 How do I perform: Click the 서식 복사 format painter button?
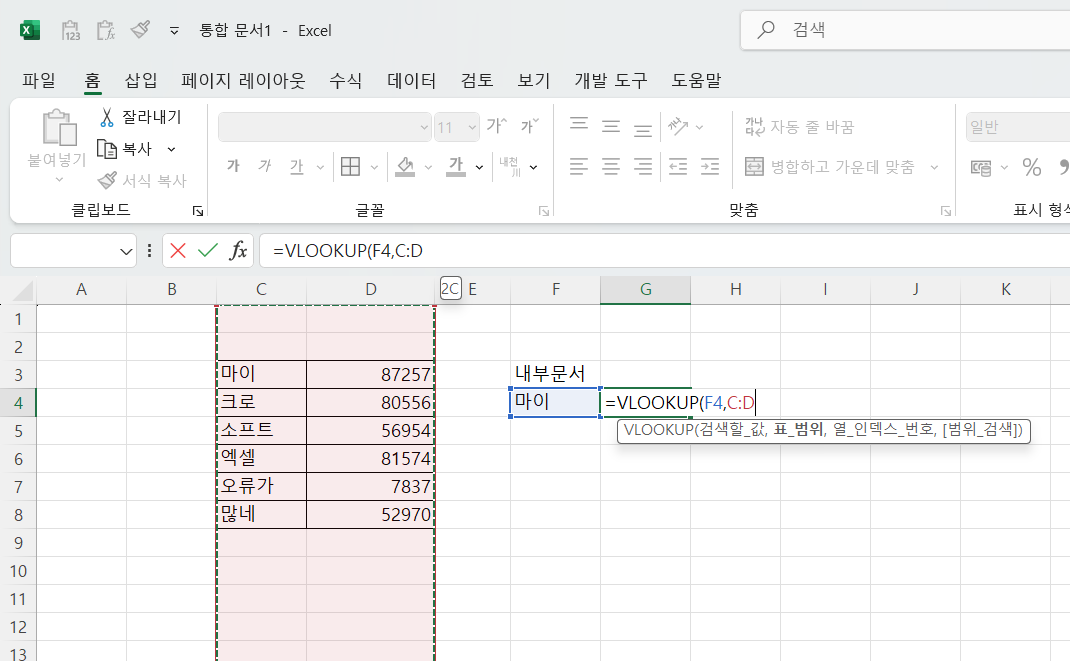coord(142,181)
